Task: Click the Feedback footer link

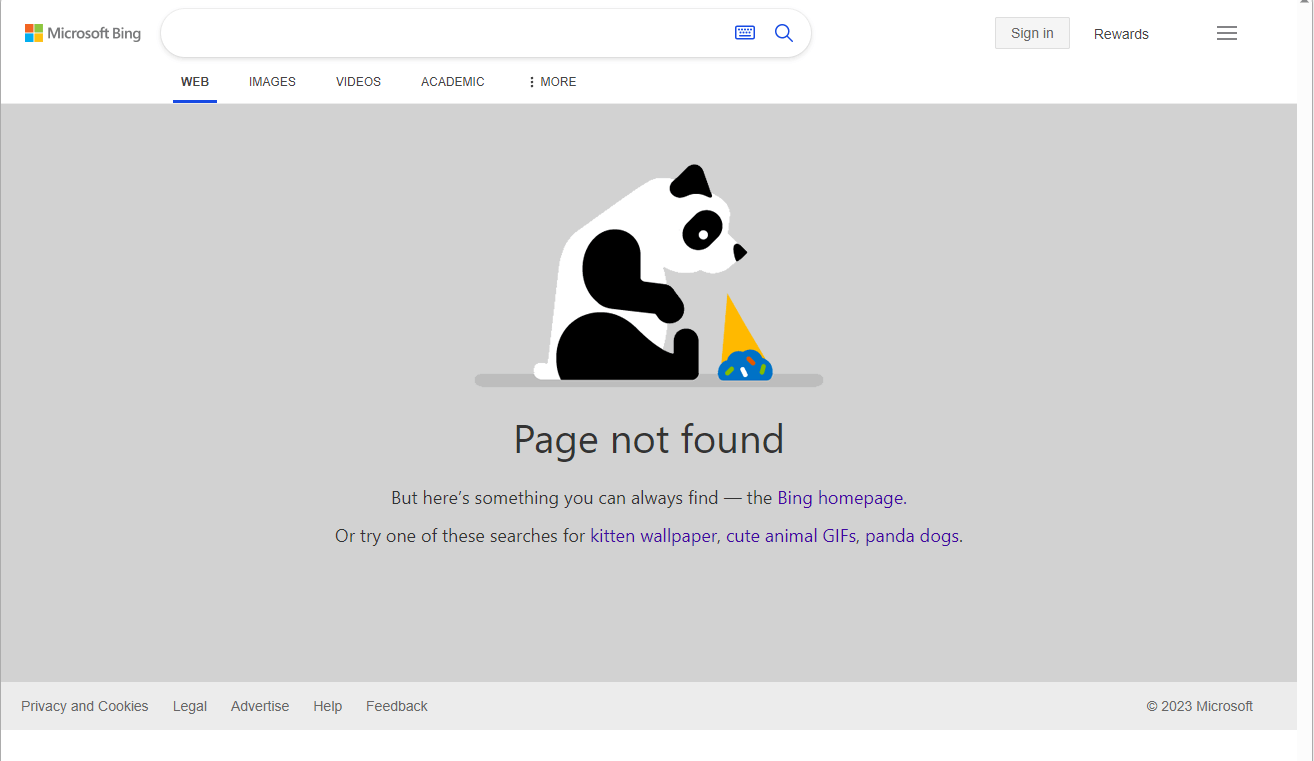Action: [397, 706]
